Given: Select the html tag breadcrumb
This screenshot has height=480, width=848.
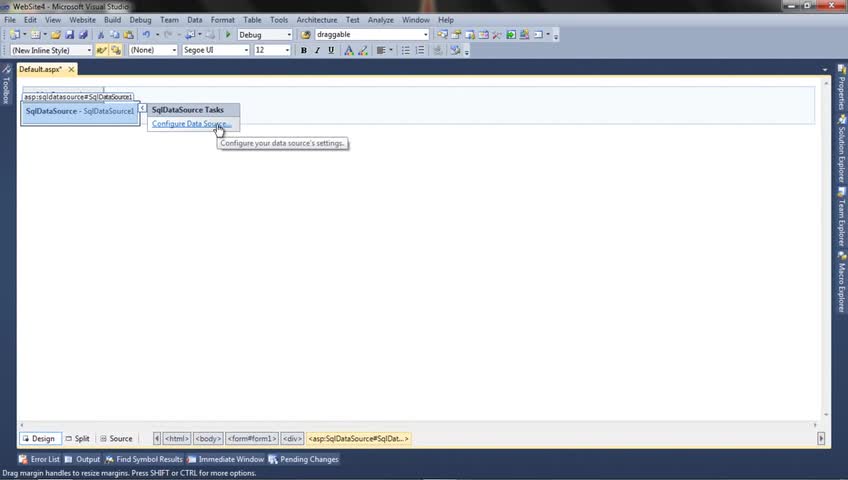Looking at the screenshot, I should 177,438.
